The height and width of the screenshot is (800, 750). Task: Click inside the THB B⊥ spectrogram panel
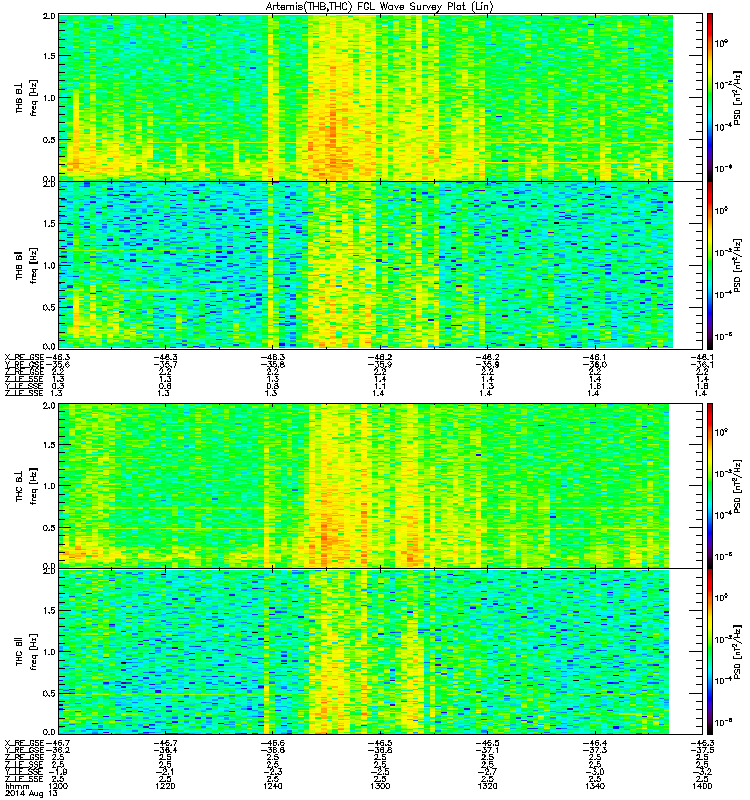point(380,97)
